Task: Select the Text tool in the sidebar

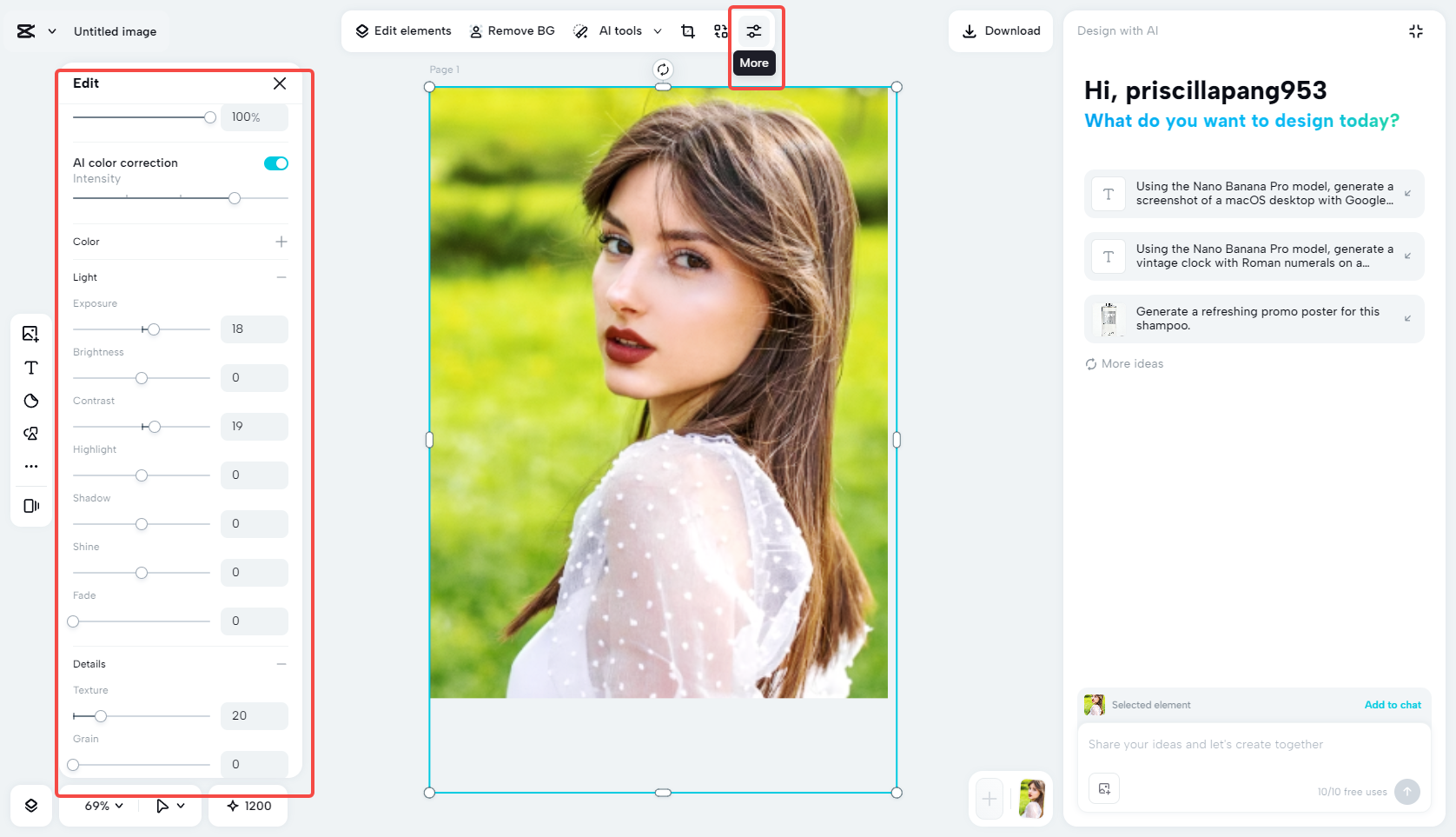Action: pyautogui.click(x=30, y=368)
